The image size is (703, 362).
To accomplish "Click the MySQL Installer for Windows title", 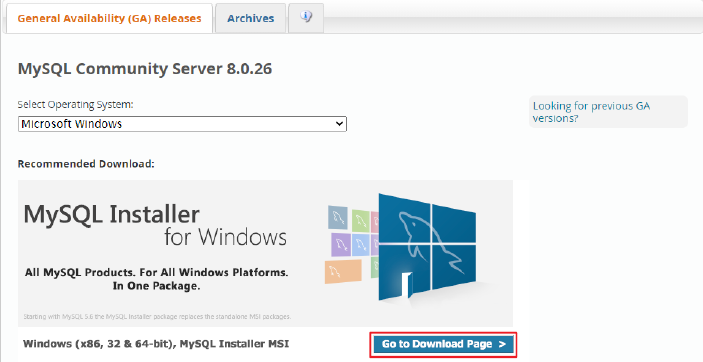I will coord(155,225).
